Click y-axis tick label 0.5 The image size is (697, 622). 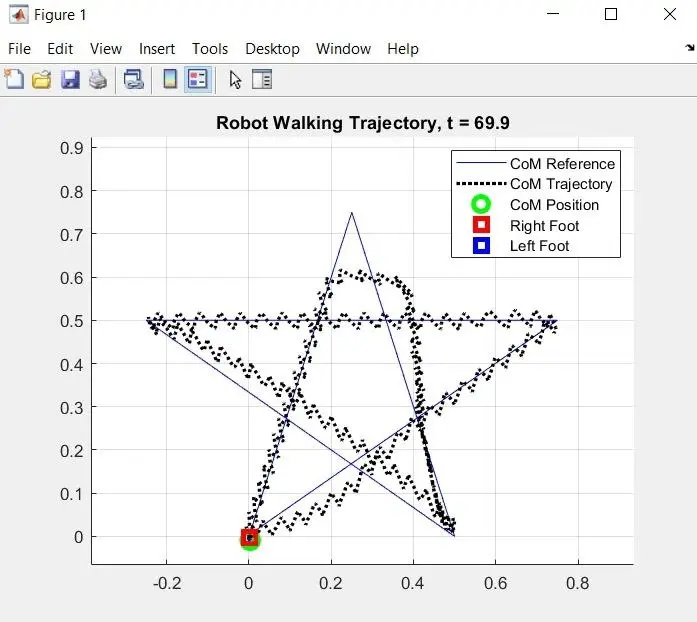tap(72, 321)
